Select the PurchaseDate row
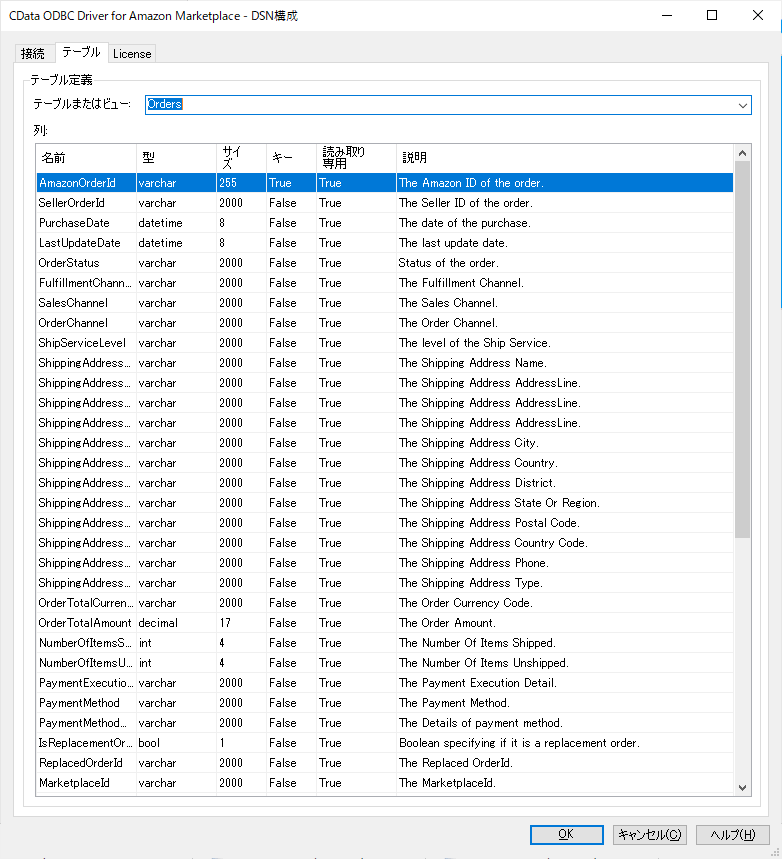This screenshot has width=782, height=859. tap(385, 223)
